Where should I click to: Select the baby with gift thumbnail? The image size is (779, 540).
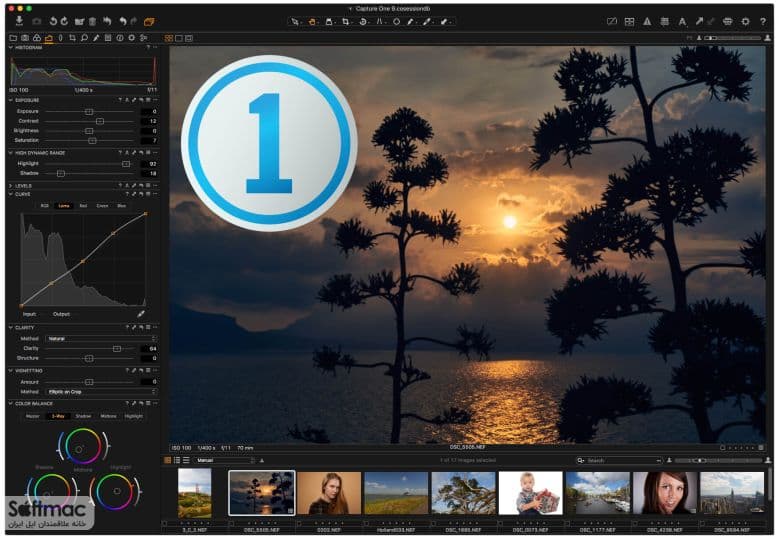[531, 493]
